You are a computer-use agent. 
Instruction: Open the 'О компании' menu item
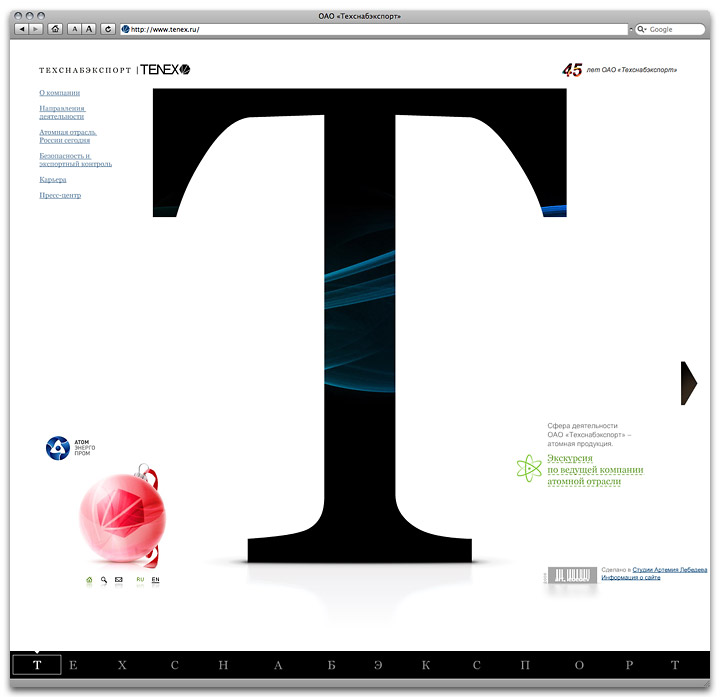[59, 92]
